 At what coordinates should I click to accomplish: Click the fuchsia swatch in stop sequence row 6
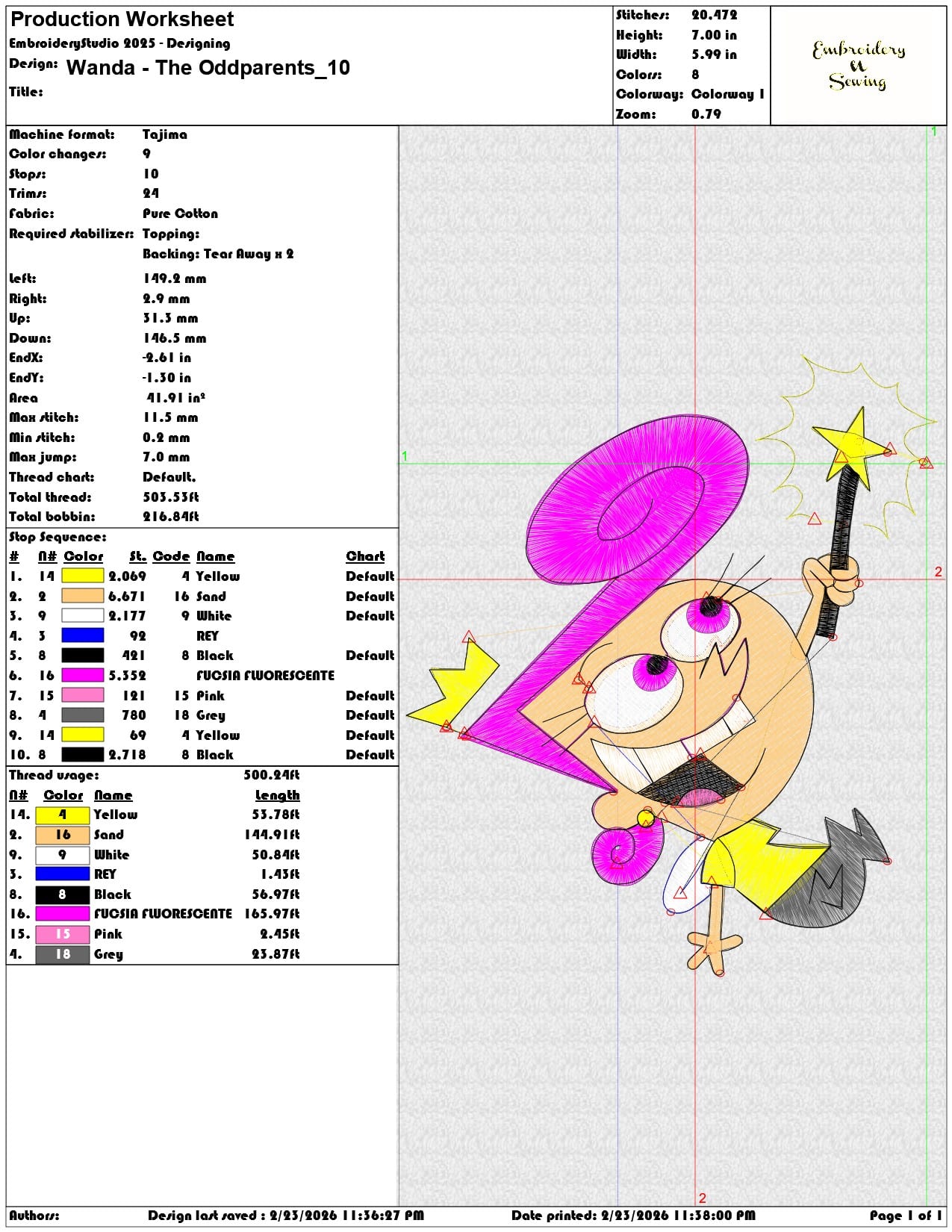[x=82, y=675]
